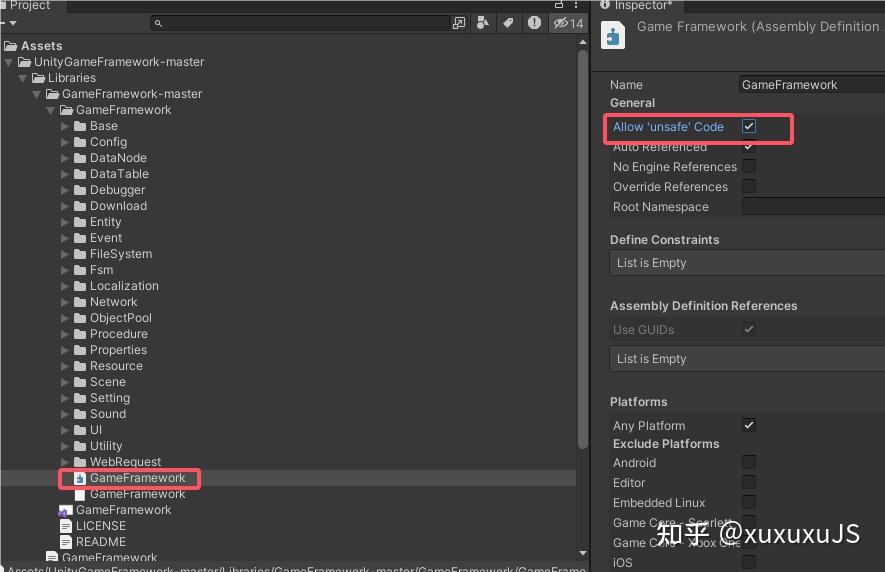Expand the Localization folder arrow
885x572 pixels.
tap(65, 286)
